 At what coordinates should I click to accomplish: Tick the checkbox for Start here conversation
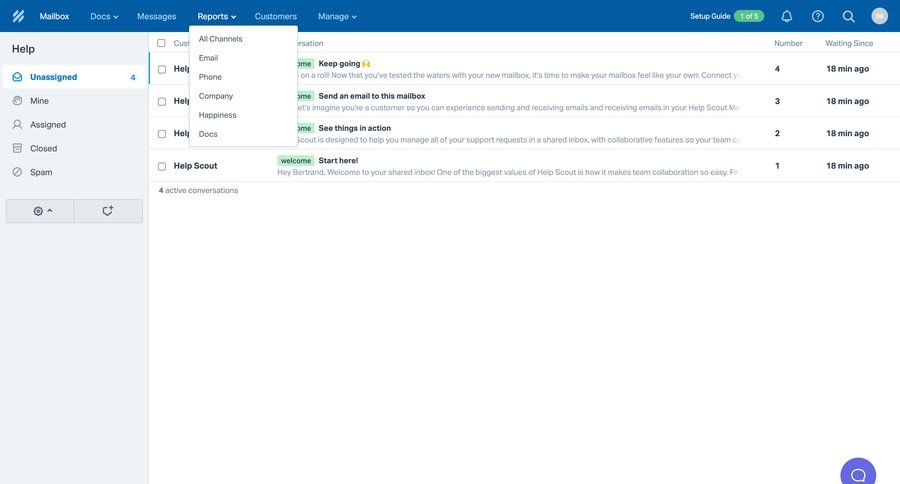(x=162, y=166)
